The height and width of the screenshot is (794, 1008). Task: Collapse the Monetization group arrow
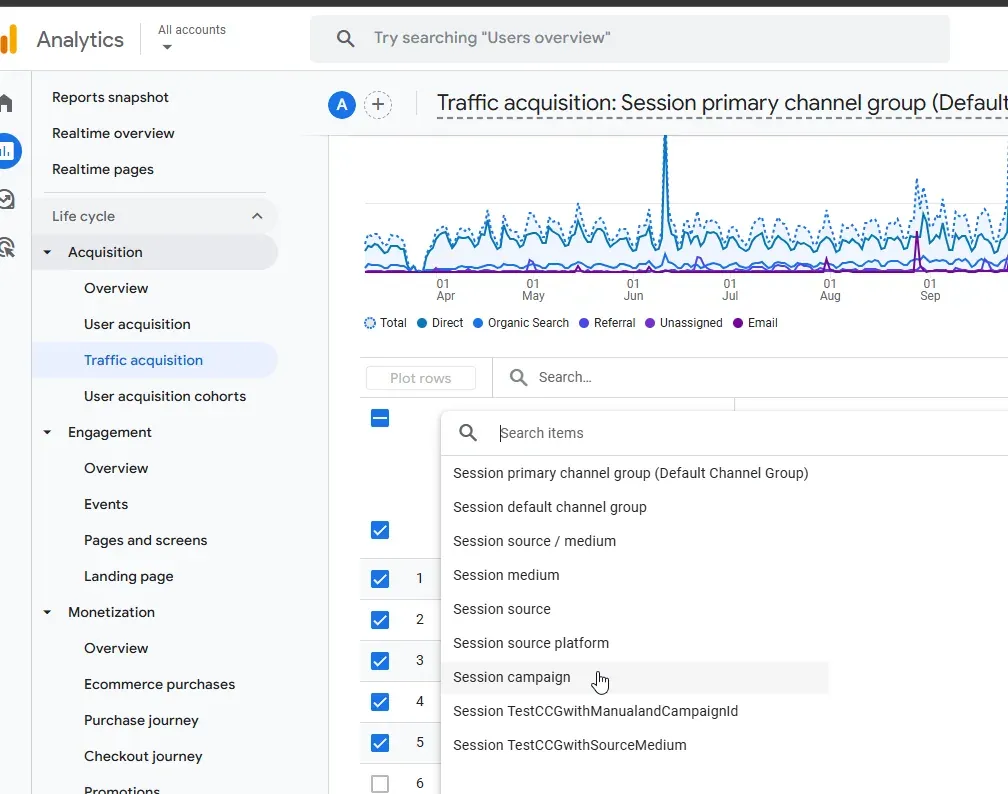pos(47,613)
